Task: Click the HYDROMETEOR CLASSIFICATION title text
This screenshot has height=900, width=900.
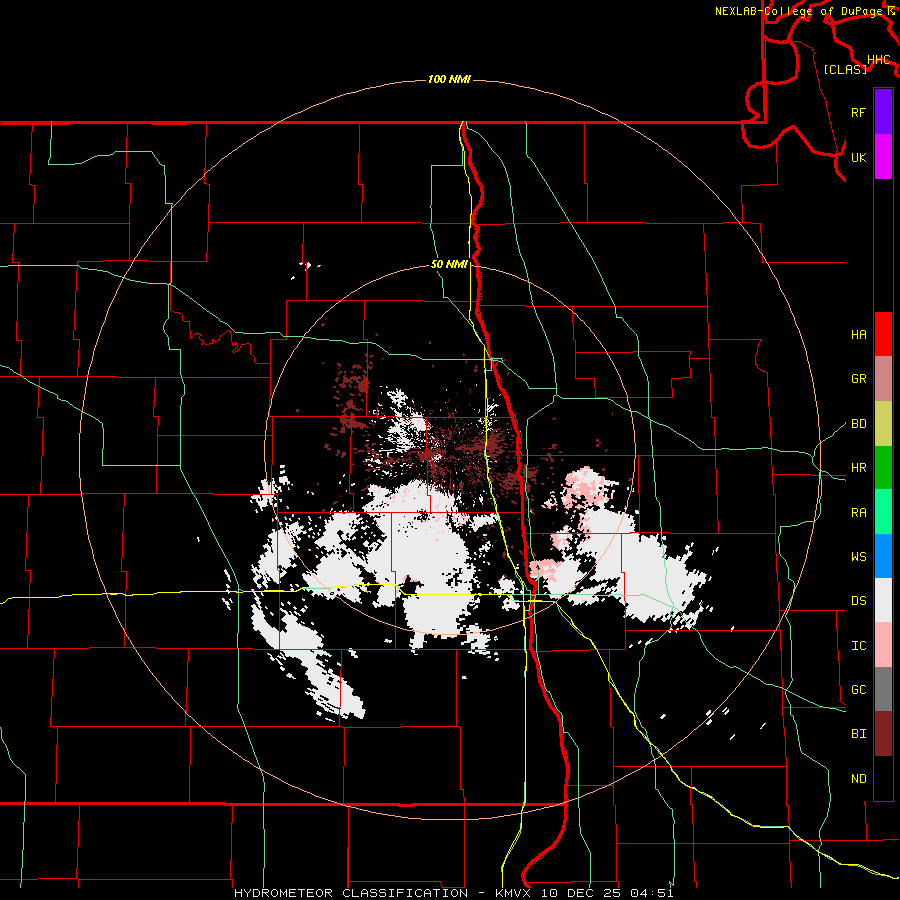Action: click(x=351, y=893)
